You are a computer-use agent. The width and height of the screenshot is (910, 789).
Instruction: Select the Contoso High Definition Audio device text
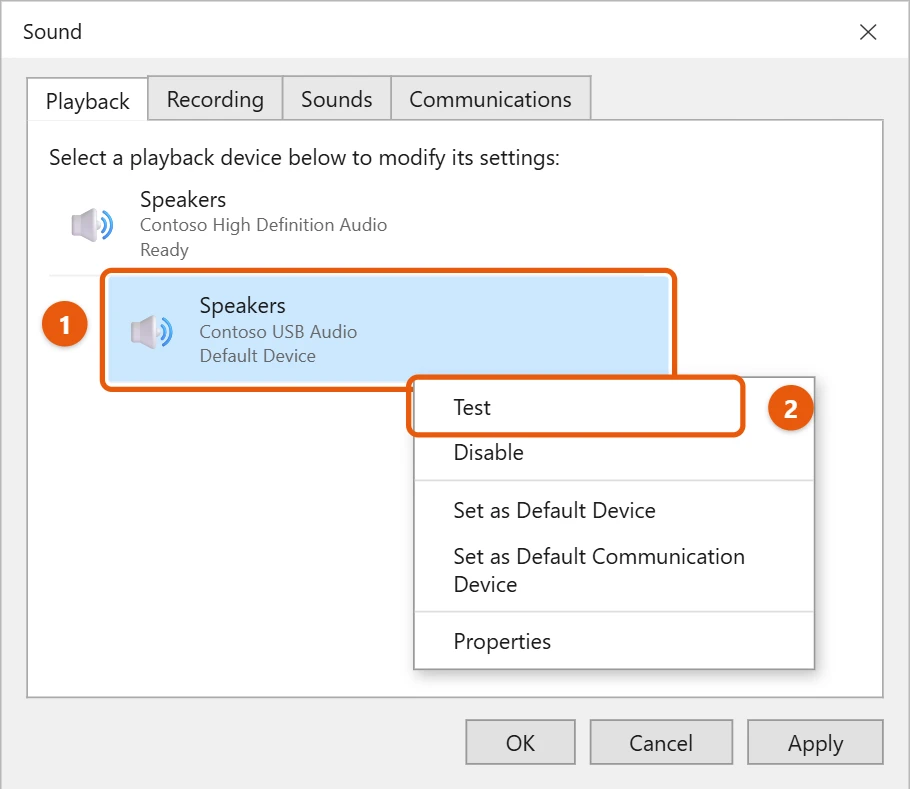click(x=263, y=225)
